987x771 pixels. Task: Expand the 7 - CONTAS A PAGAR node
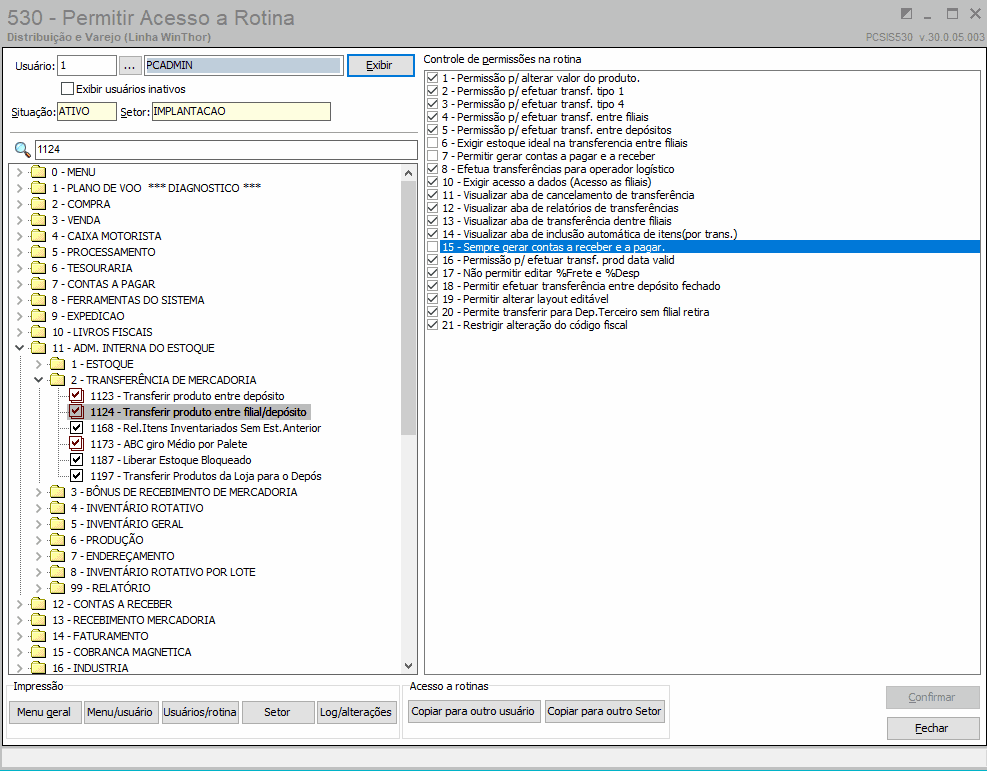(20, 284)
